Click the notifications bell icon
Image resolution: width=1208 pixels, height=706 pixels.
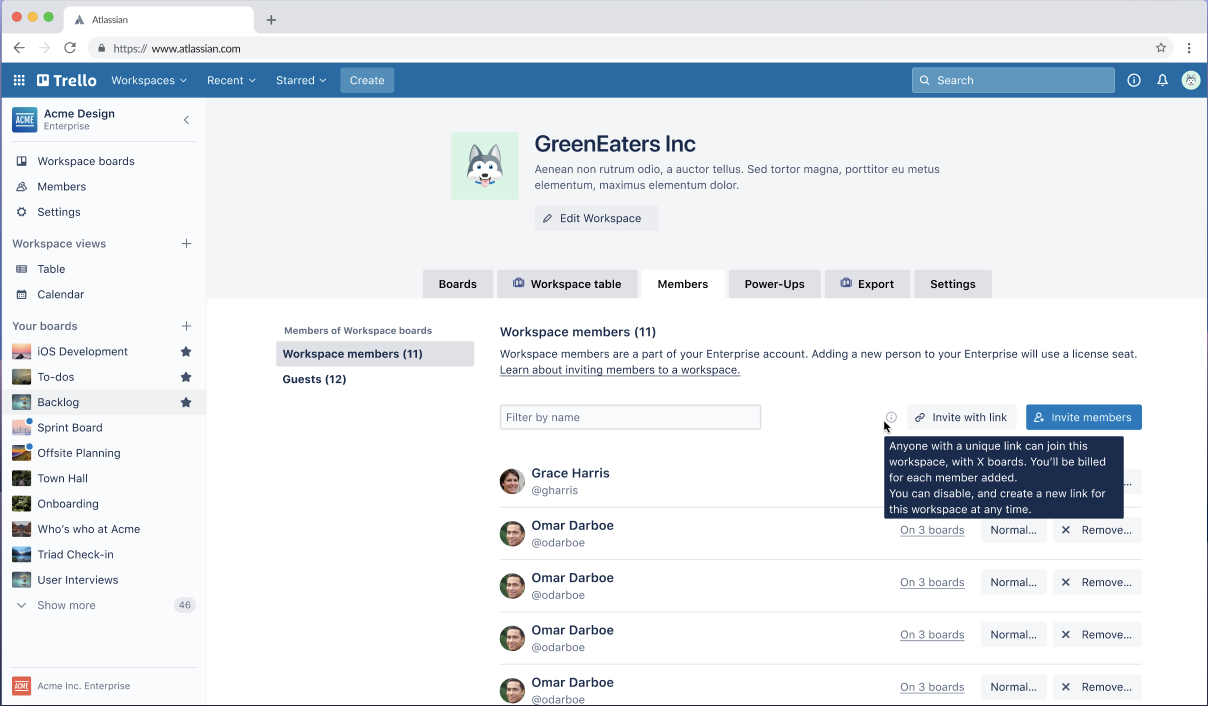[x=1162, y=80]
